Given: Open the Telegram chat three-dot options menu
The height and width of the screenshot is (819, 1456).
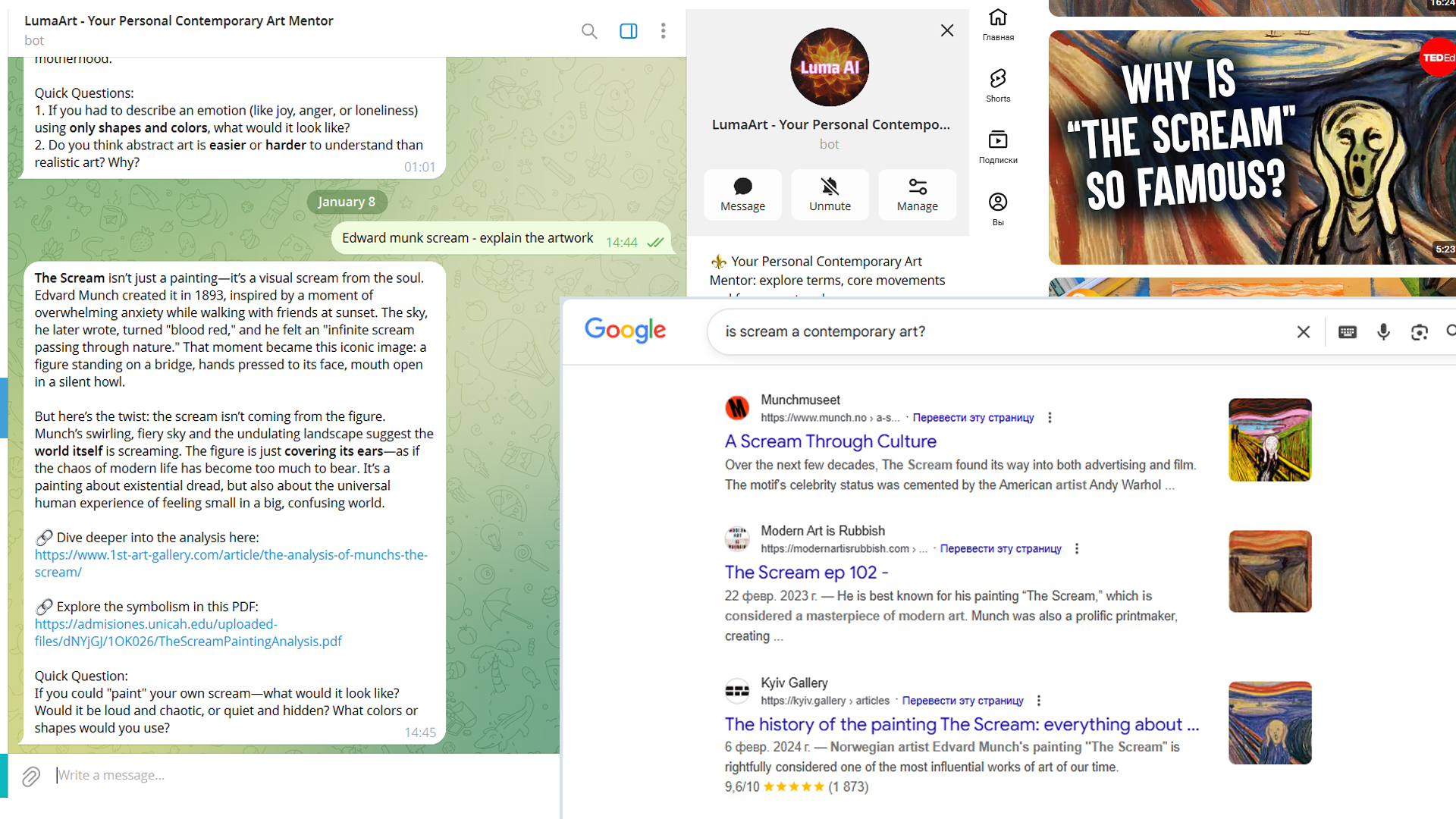Looking at the screenshot, I should (x=664, y=31).
